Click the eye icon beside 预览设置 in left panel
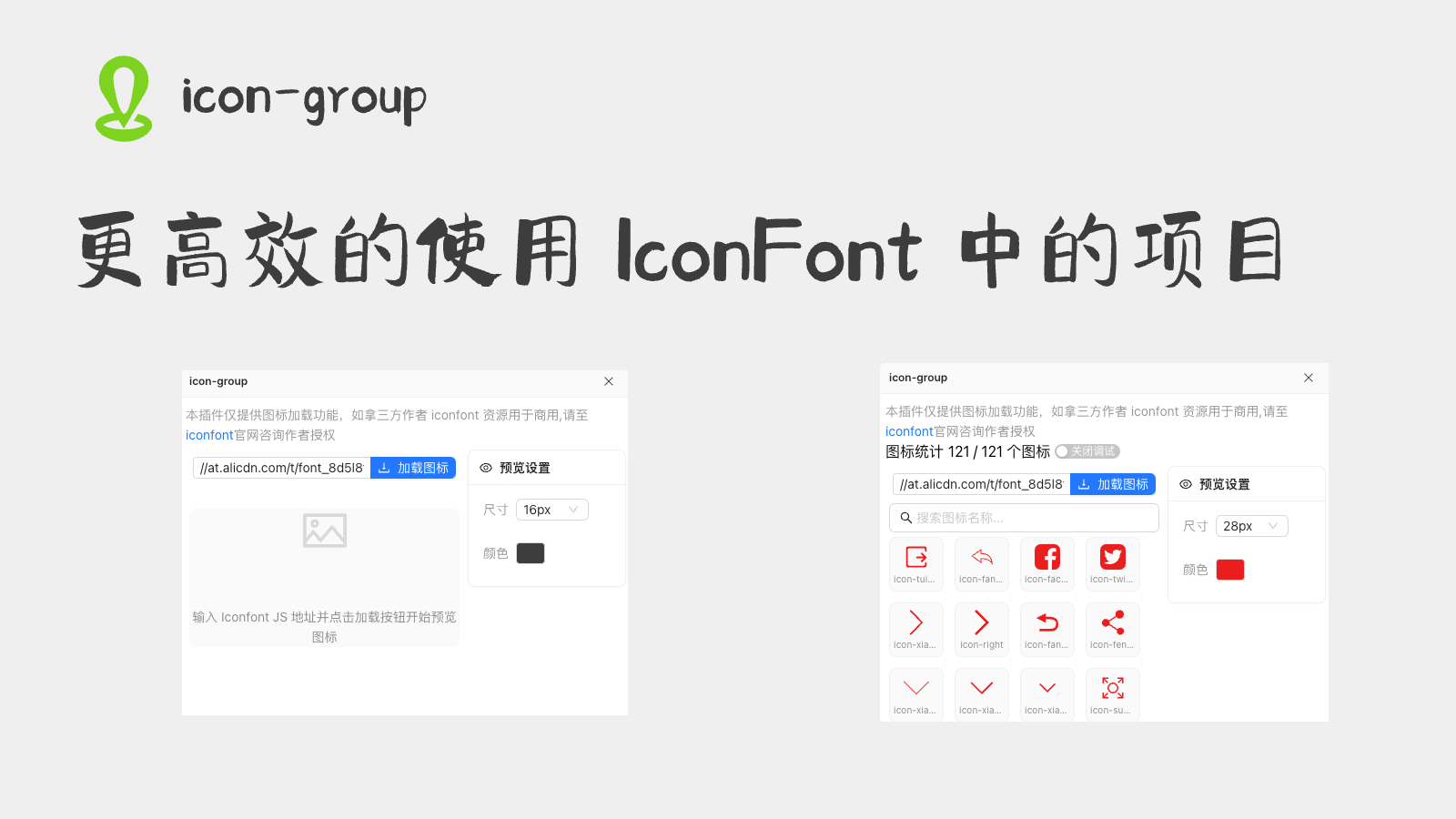 (x=485, y=468)
